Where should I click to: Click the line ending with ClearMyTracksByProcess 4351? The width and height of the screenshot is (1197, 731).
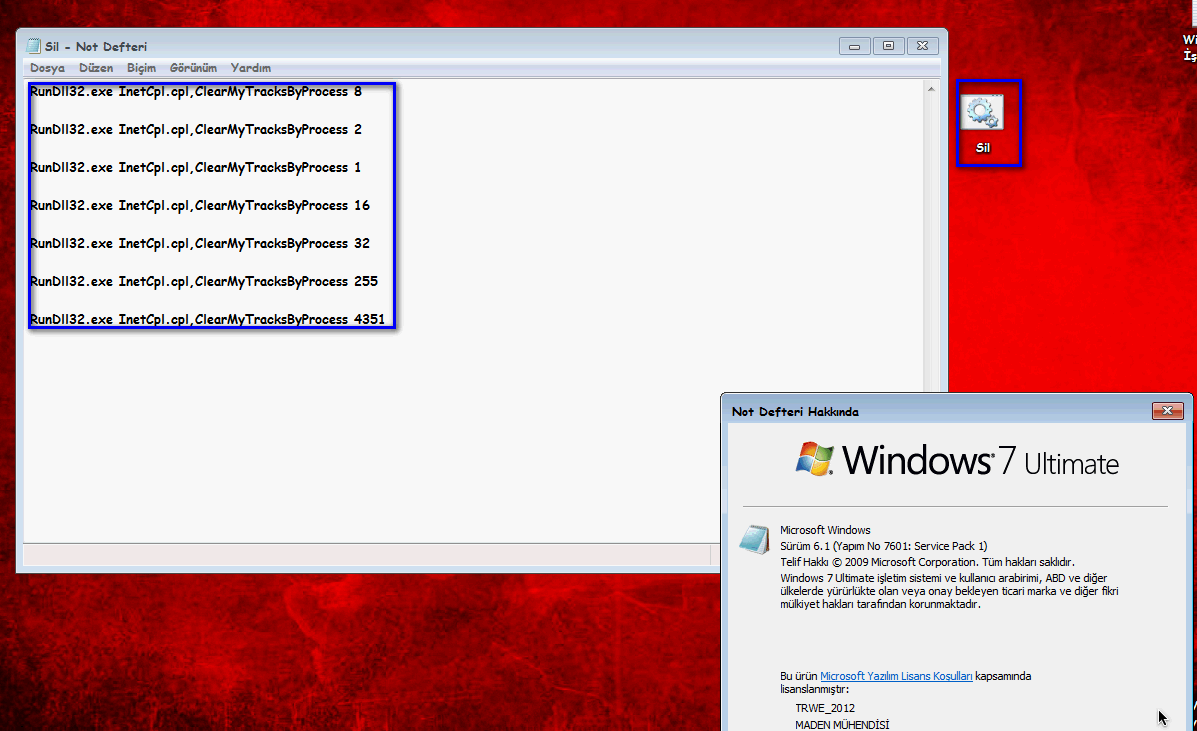pos(208,319)
